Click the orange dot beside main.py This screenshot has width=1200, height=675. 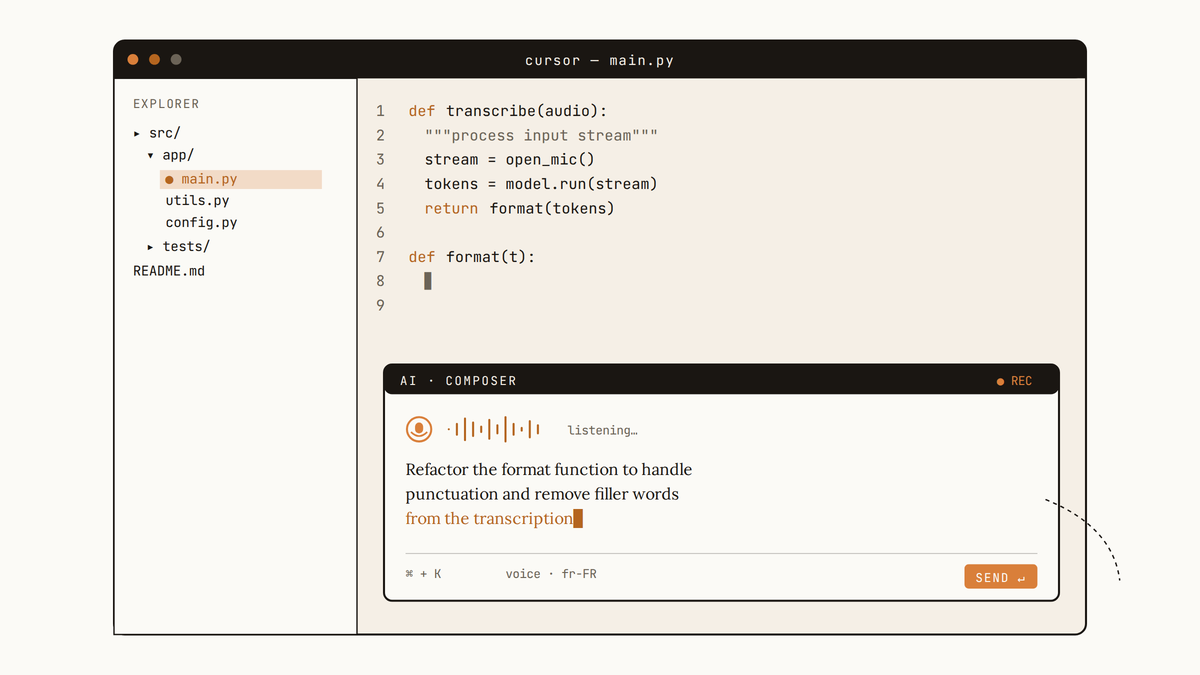click(169, 180)
